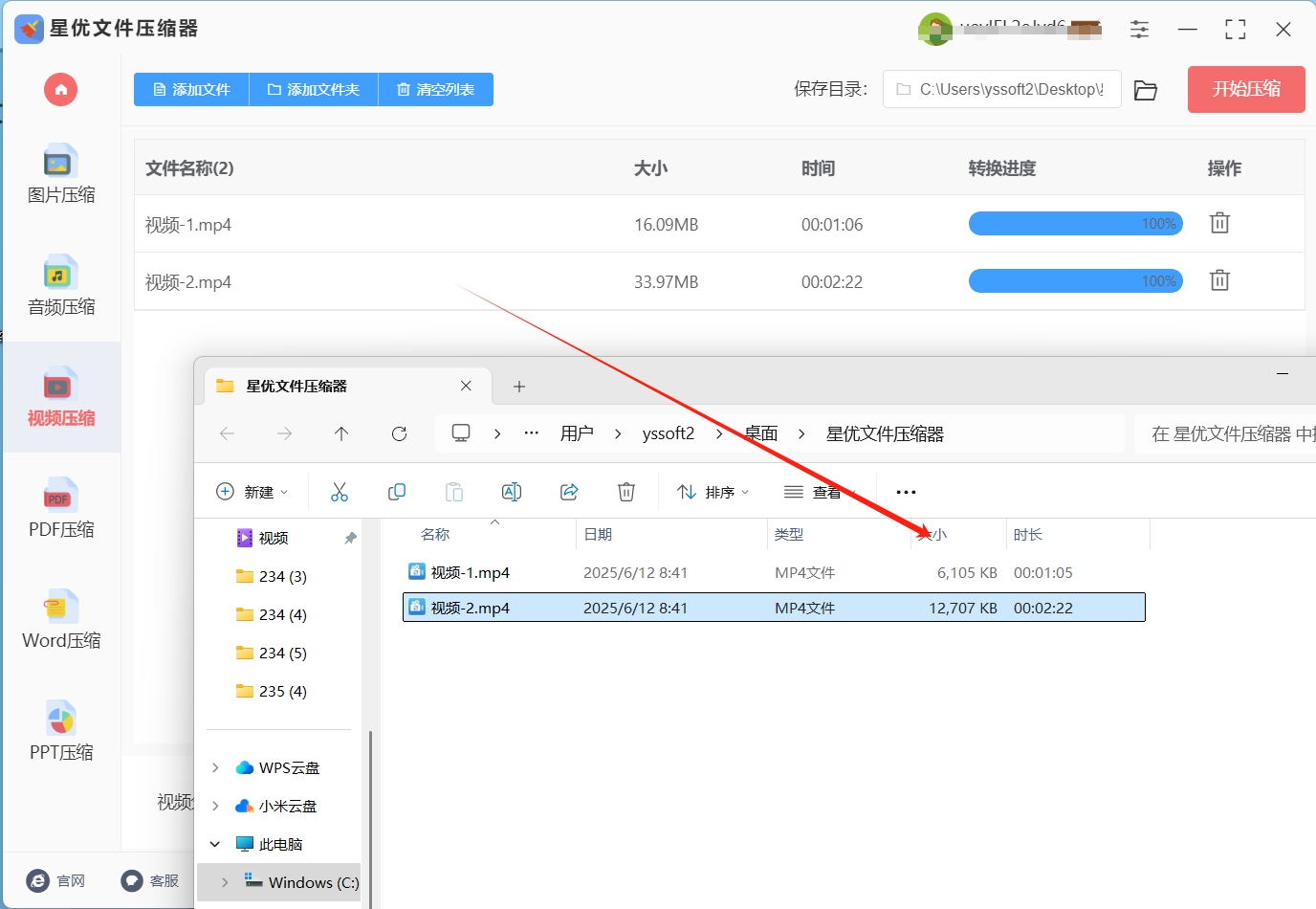Collapse 此电脑 in the tree
Viewport: 1316px width, 909px height.
click(x=215, y=844)
